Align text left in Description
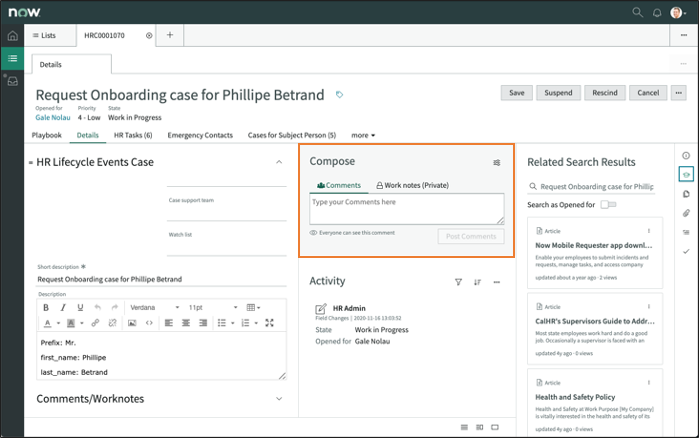This screenshot has width=699, height=438. 169,323
